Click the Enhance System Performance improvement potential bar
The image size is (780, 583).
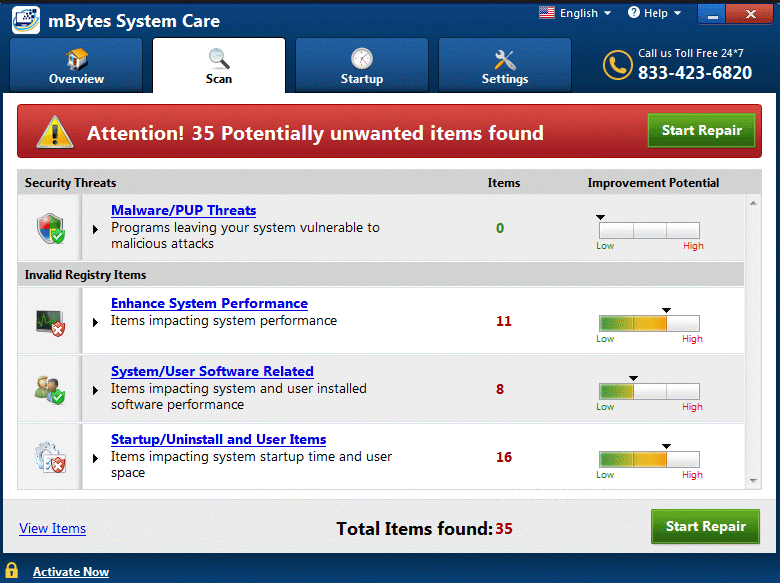pyautogui.click(x=648, y=323)
